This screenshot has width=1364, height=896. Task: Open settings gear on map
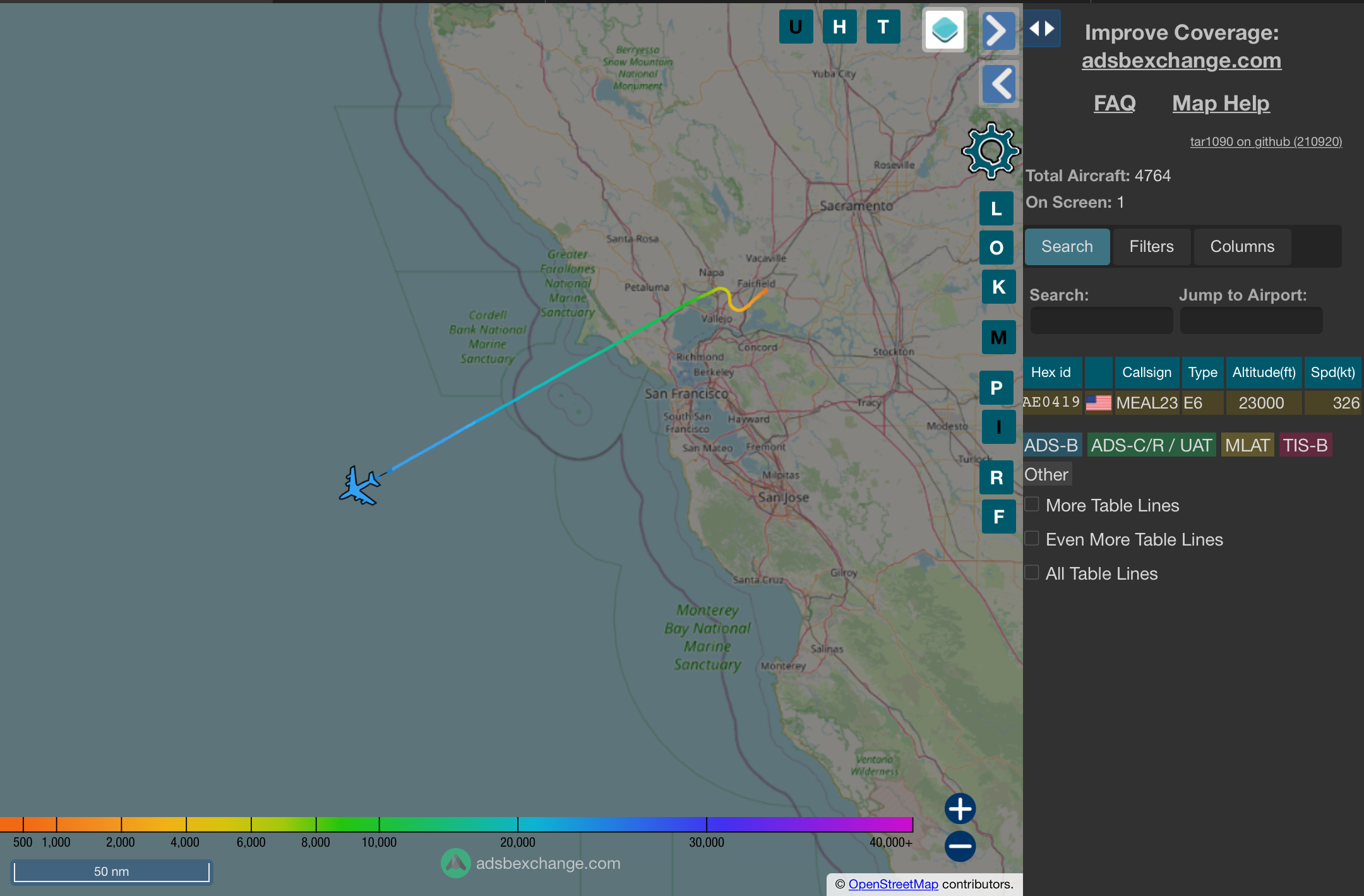(x=990, y=150)
